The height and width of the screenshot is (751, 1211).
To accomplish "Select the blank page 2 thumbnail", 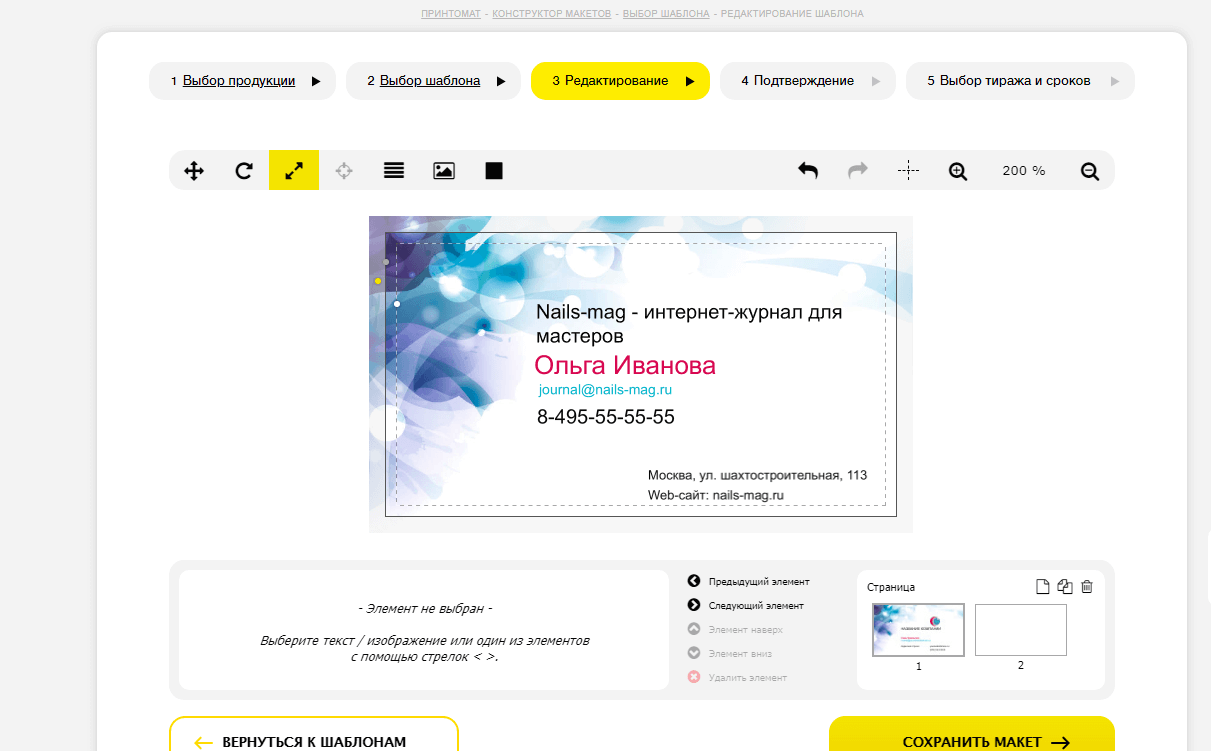I will click(1020, 630).
